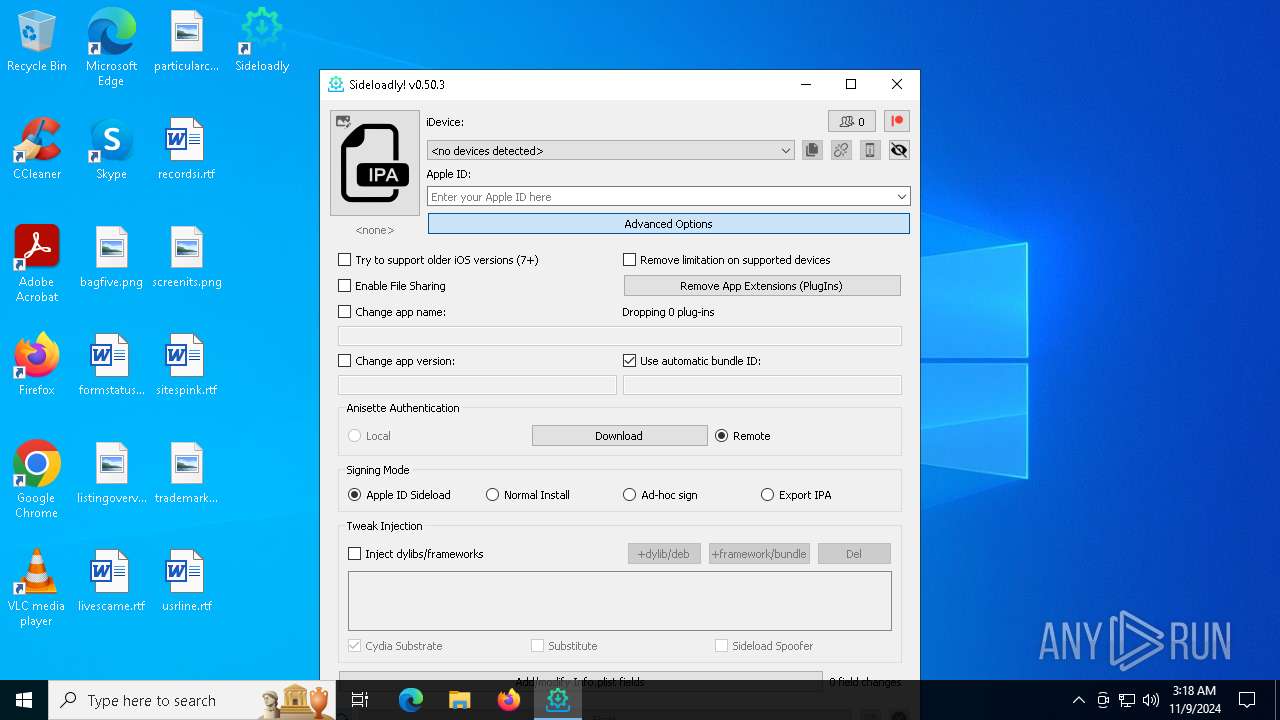
Task: Open the iDevice selection dropdown
Action: [x=611, y=151]
